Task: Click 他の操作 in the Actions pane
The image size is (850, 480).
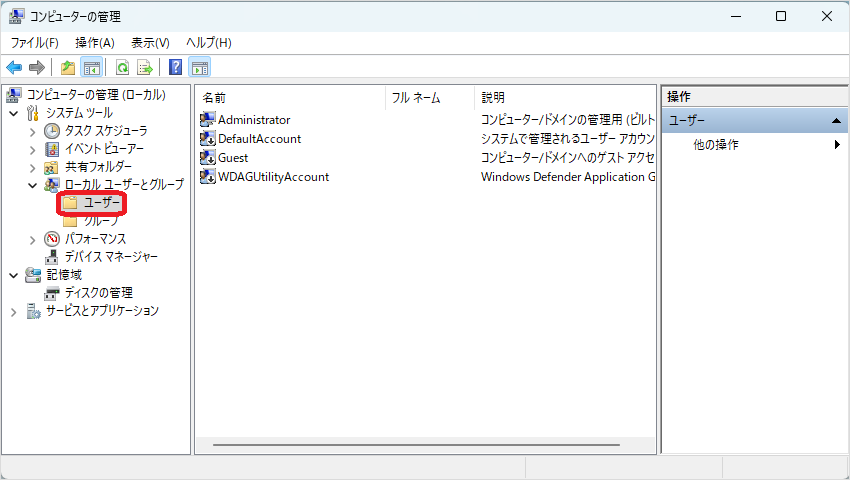Action: (x=716, y=145)
